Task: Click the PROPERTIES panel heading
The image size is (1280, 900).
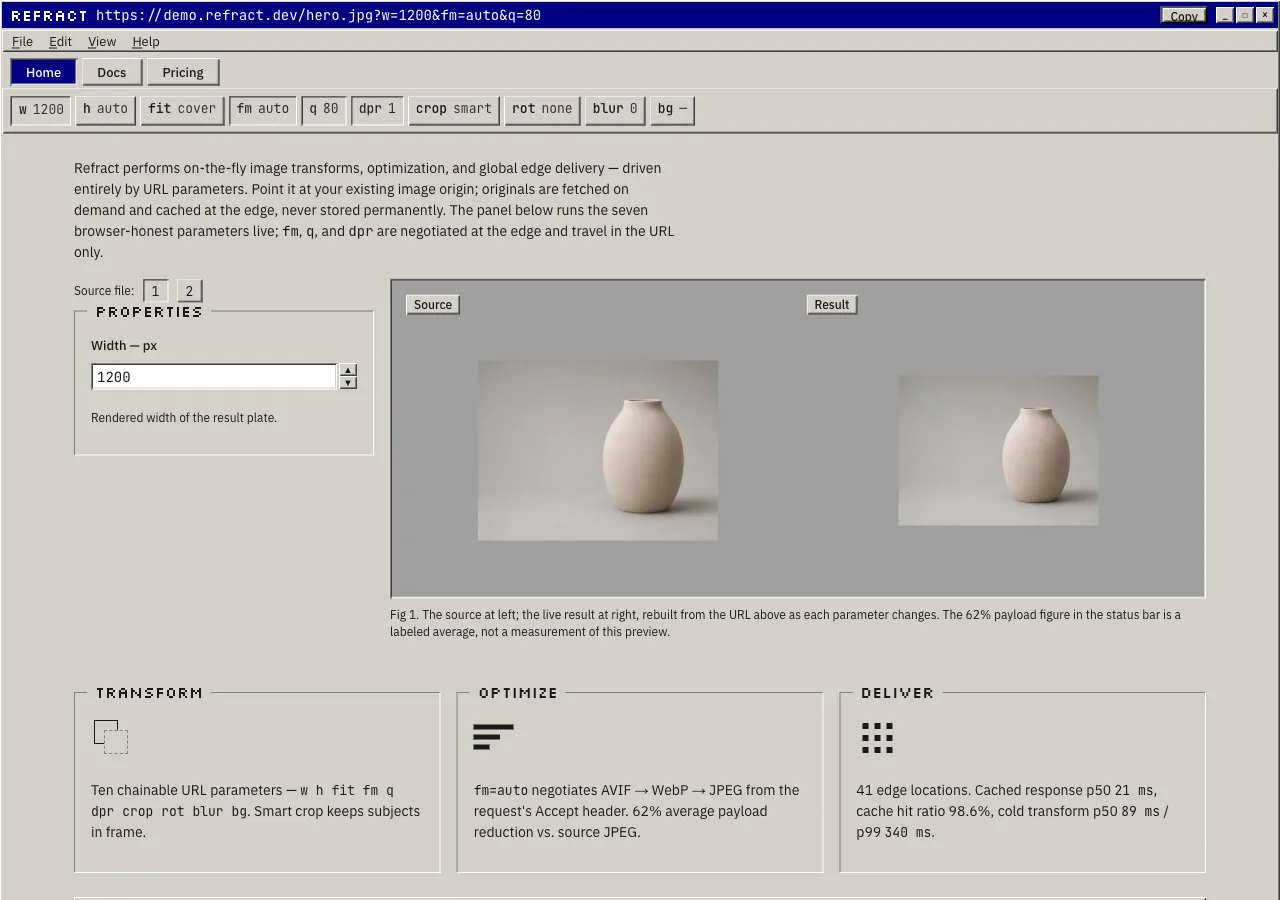Action: coord(149,312)
